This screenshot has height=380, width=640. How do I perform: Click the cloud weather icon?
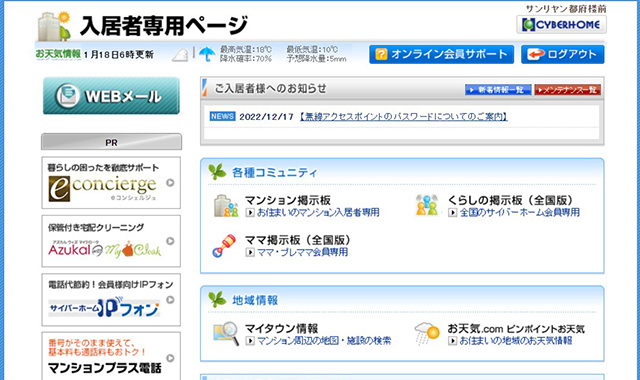coord(180,55)
